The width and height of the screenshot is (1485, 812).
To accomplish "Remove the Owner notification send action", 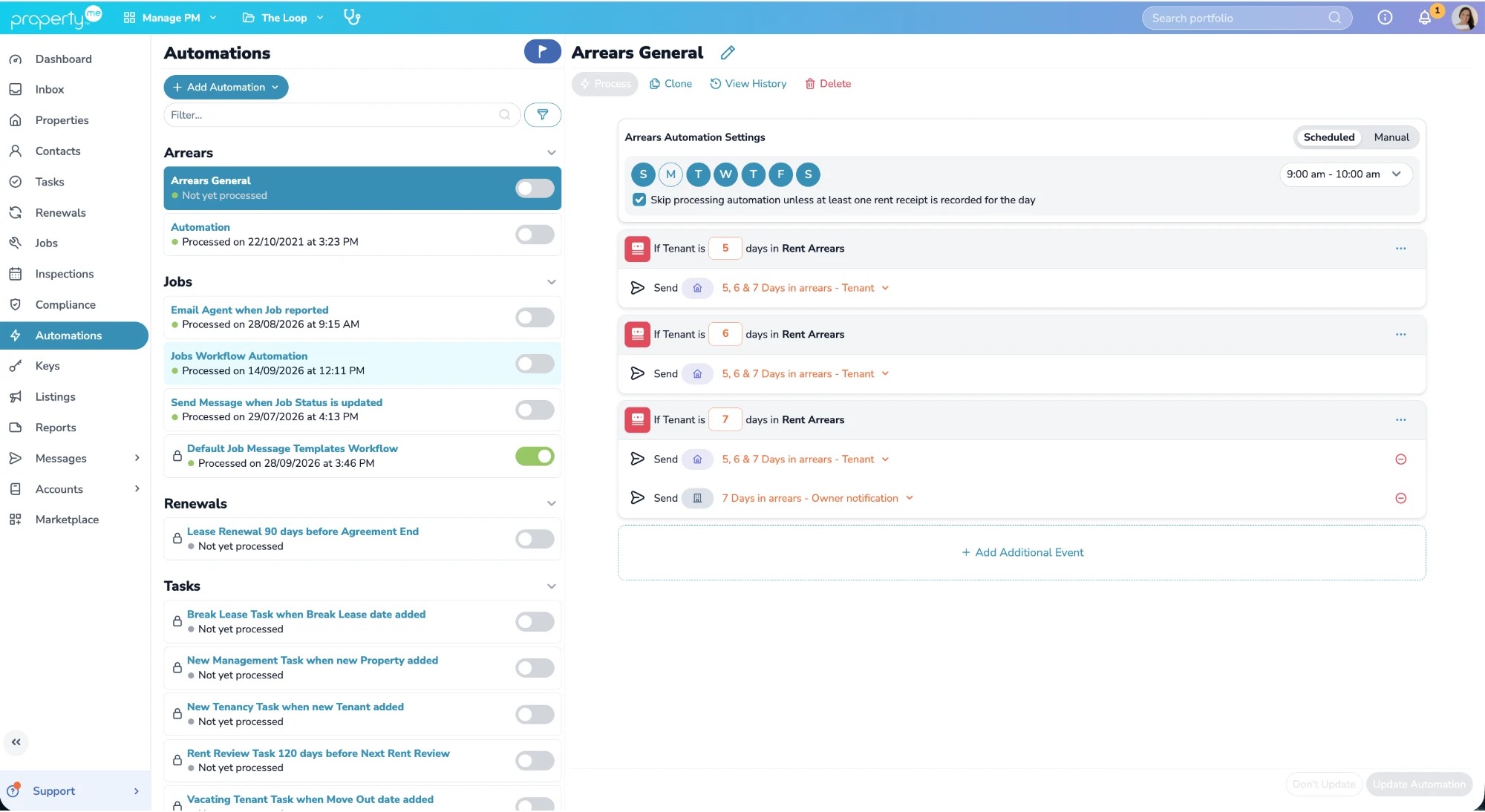I will tap(1400, 498).
